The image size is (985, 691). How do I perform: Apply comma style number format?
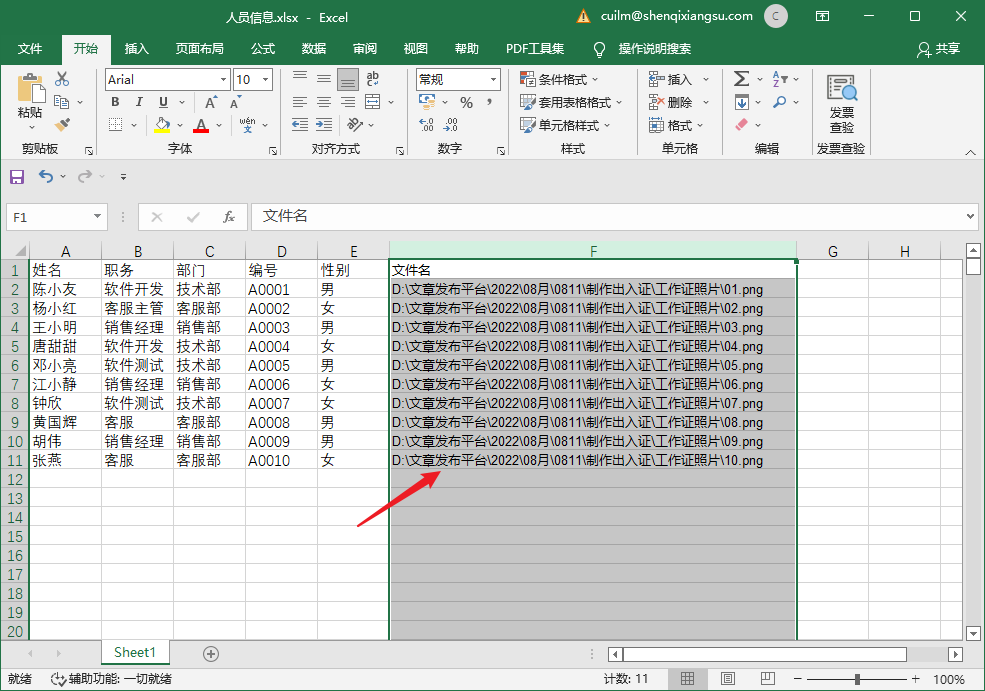489,102
